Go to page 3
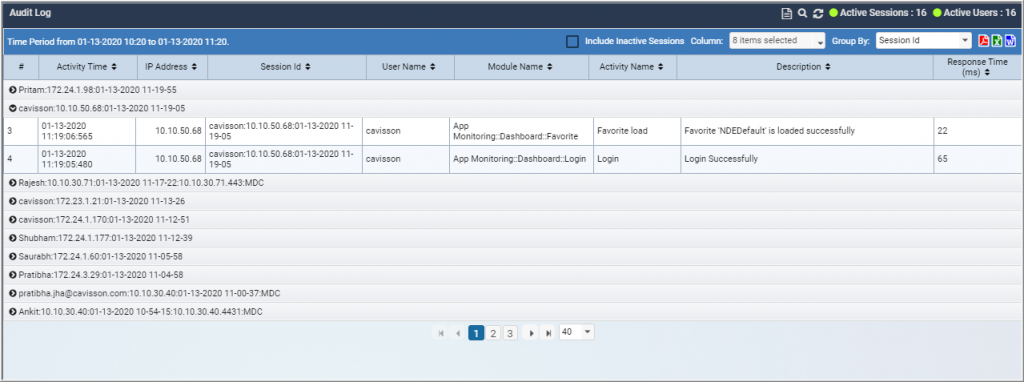 (510, 333)
